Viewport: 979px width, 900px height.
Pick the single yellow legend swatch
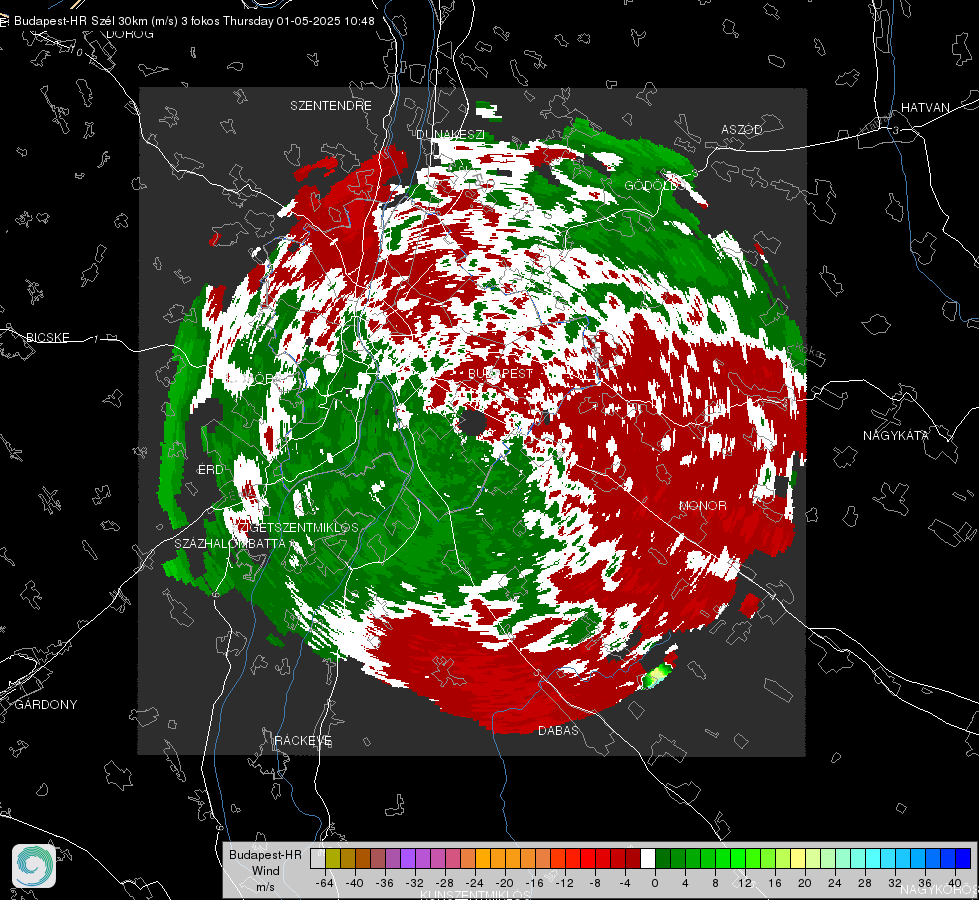click(798, 858)
